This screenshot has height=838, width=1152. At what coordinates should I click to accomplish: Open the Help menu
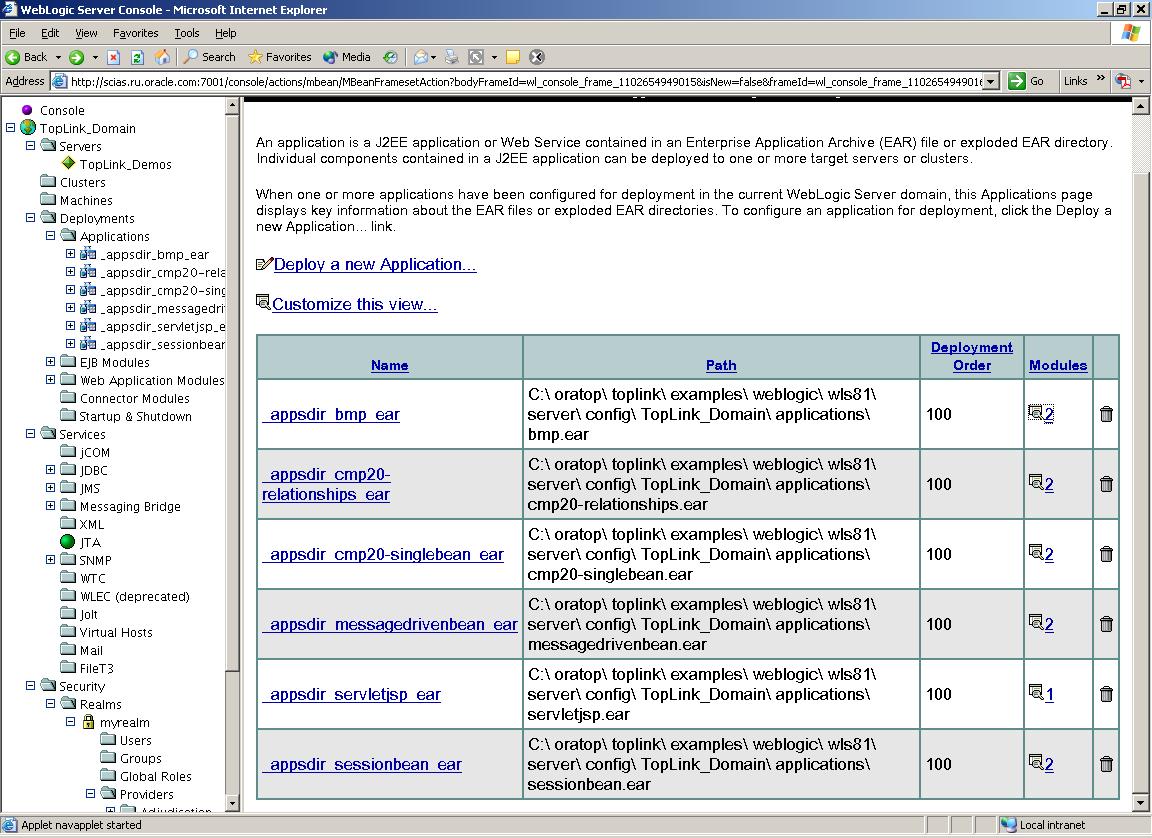pyautogui.click(x=226, y=33)
